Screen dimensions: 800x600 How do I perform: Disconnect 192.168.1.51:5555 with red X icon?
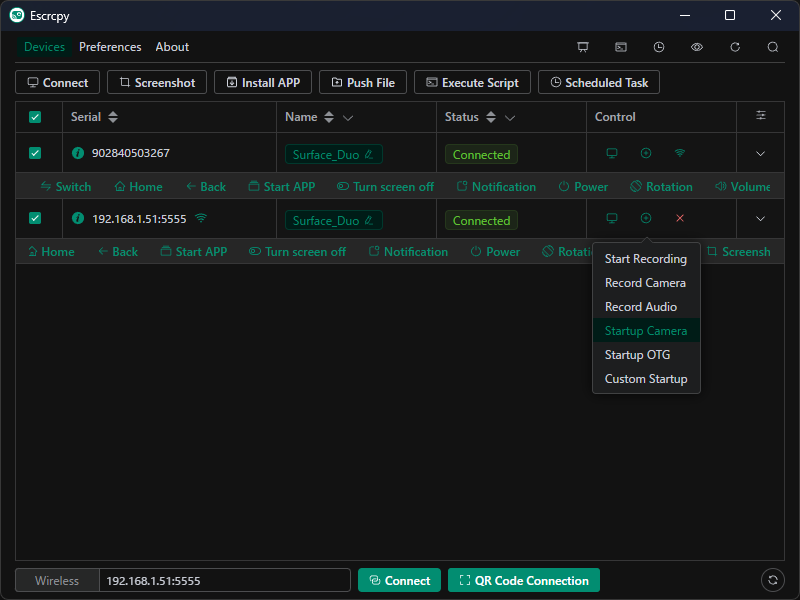pyautogui.click(x=680, y=218)
